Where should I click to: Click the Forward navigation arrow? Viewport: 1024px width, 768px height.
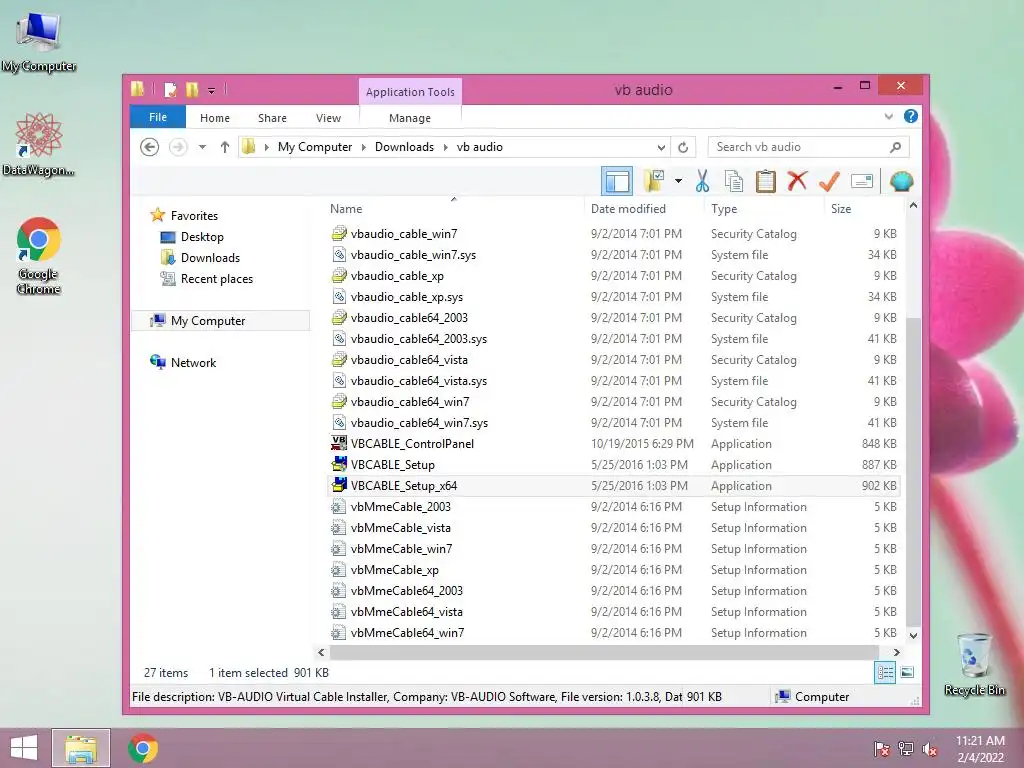[178, 147]
